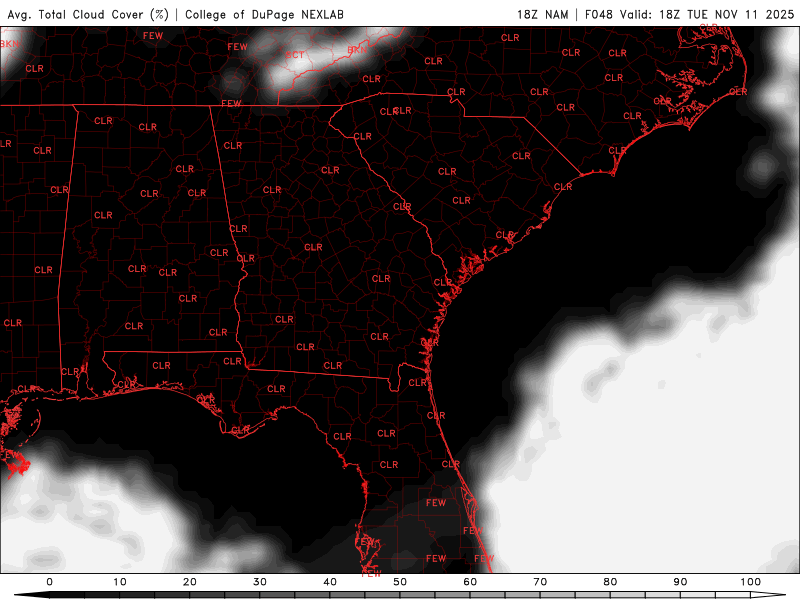Click the color bar label '0'
Image resolution: width=800 pixels, height=600 pixels.
49,582
